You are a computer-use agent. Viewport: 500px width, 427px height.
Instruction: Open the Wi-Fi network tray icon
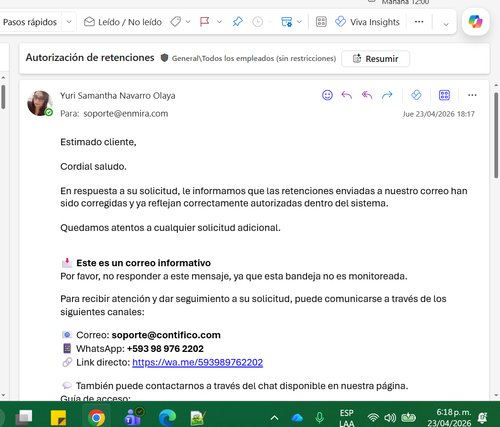tap(373, 417)
